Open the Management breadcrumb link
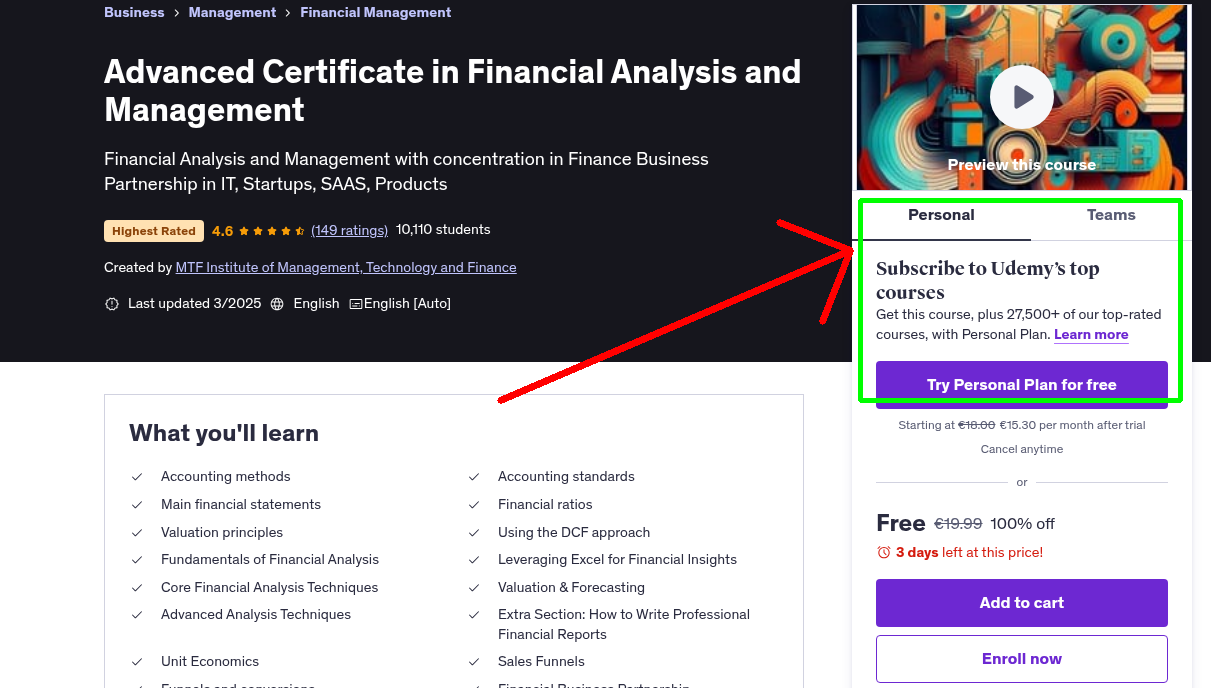The height and width of the screenshot is (688, 1211). (x=232, y=12)
